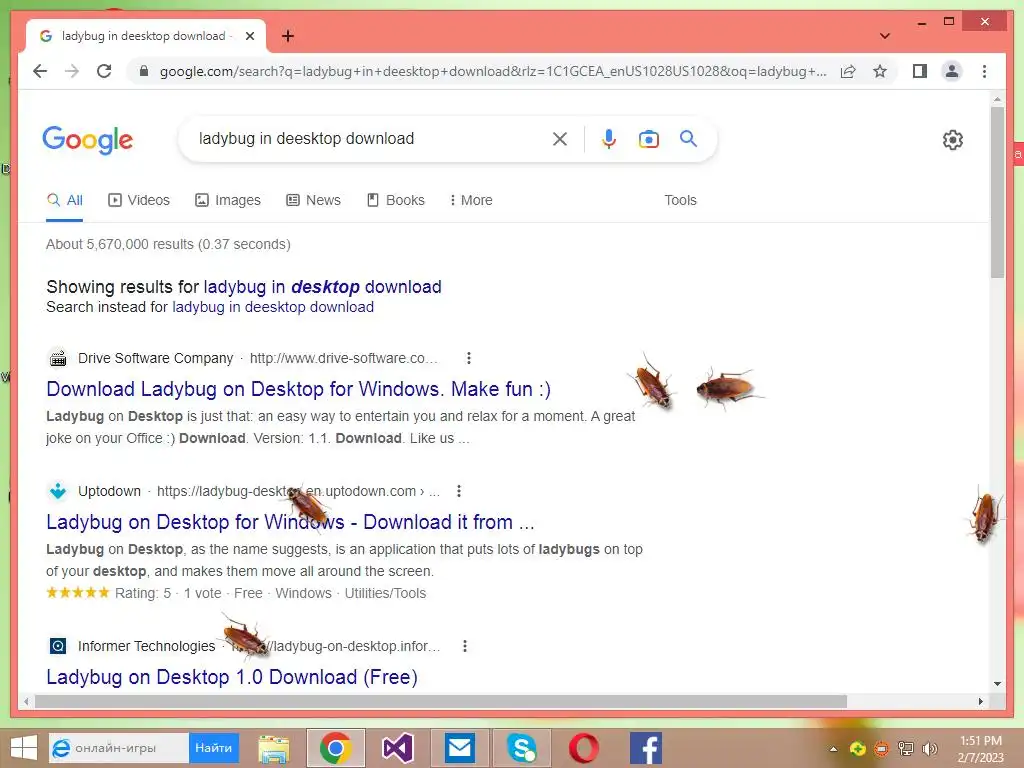
Task: Open the search Tools options
Action: [x=680, y=200]
